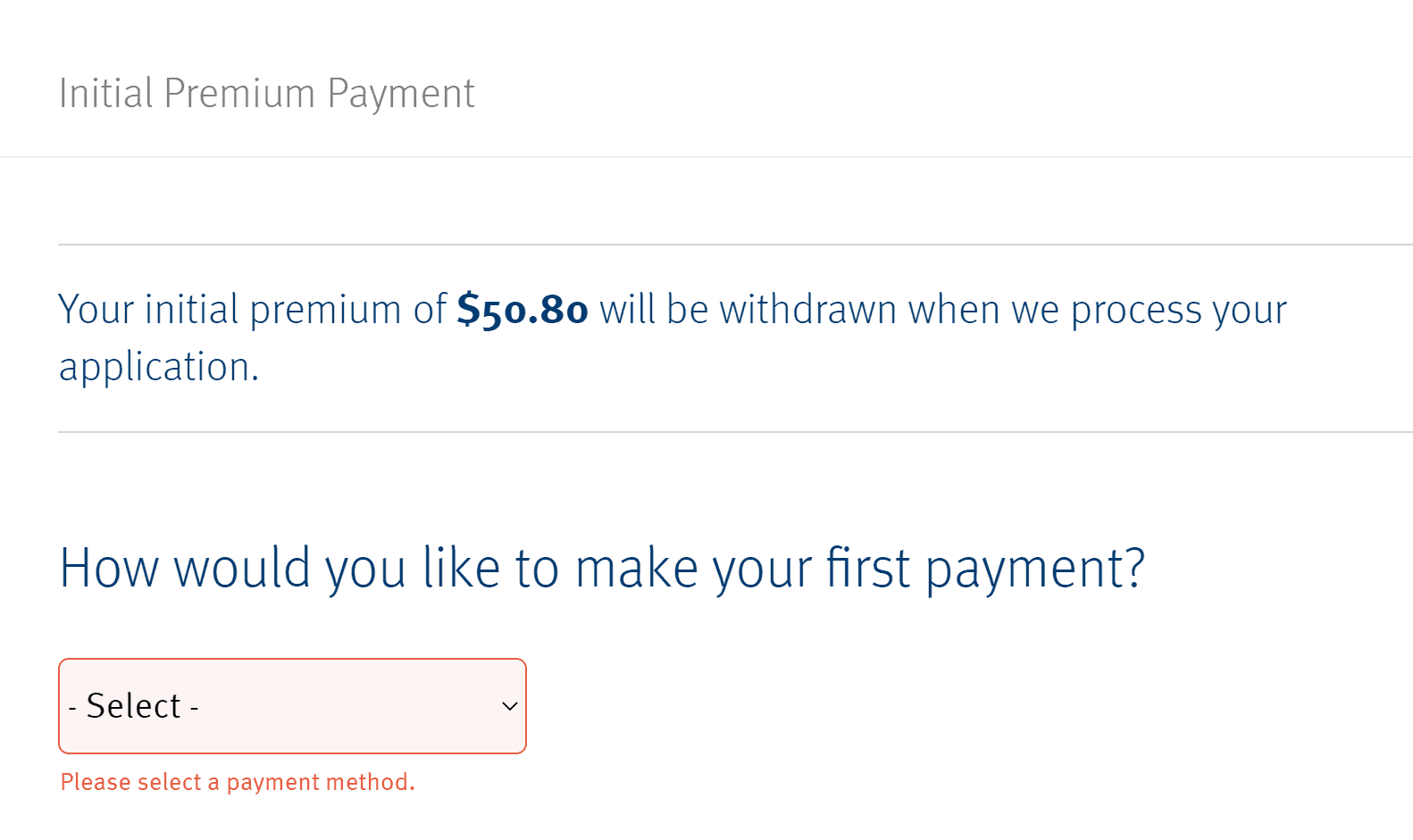Image resolution: width=1413 pixels, height=840 pixels.
Task: Click the word "application." in premium notice
Action: coord(159,367)
